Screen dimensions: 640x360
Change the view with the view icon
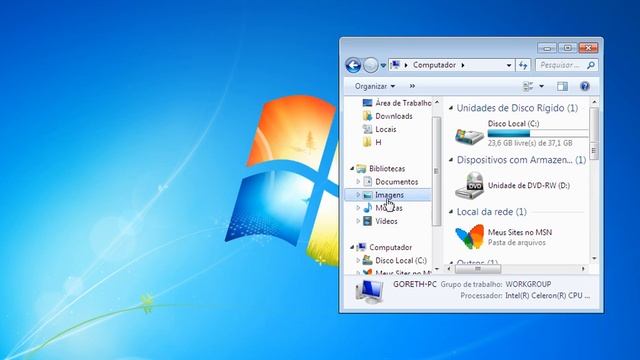(528, 86)
